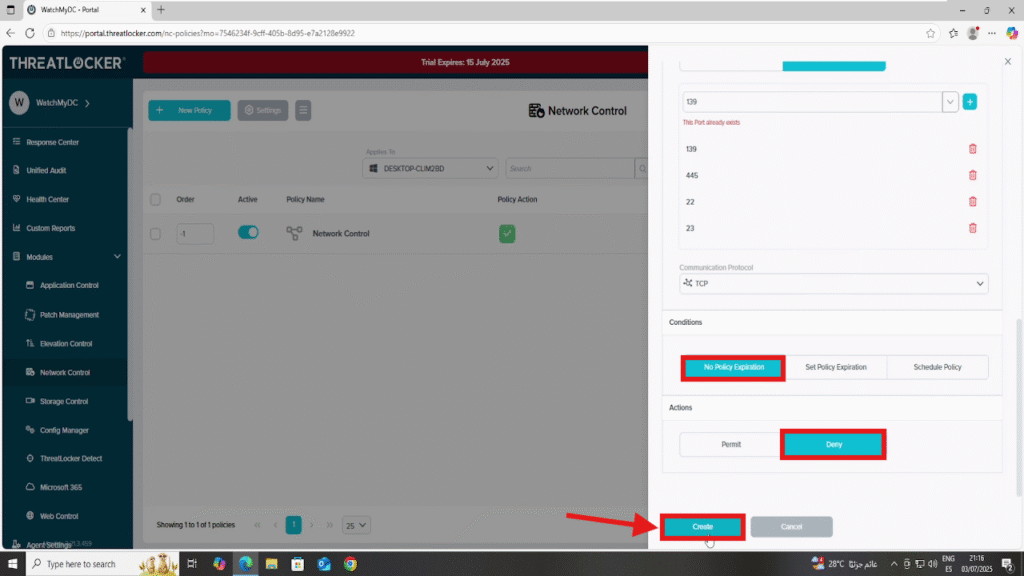Select No Policy Expiration
The height and width of the screenshot is (576, 1024).
733,368
